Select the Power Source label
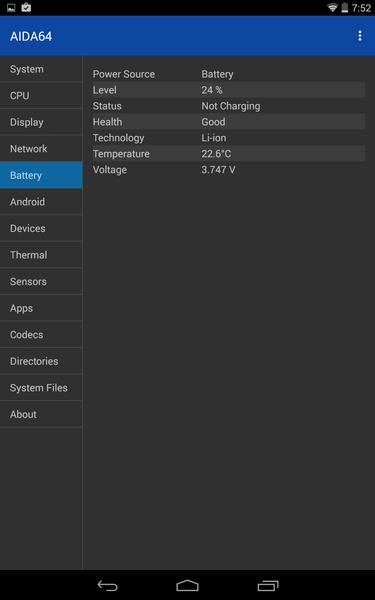Image resolution: width=375 pixels, height=600 pixels. [124, 74]
